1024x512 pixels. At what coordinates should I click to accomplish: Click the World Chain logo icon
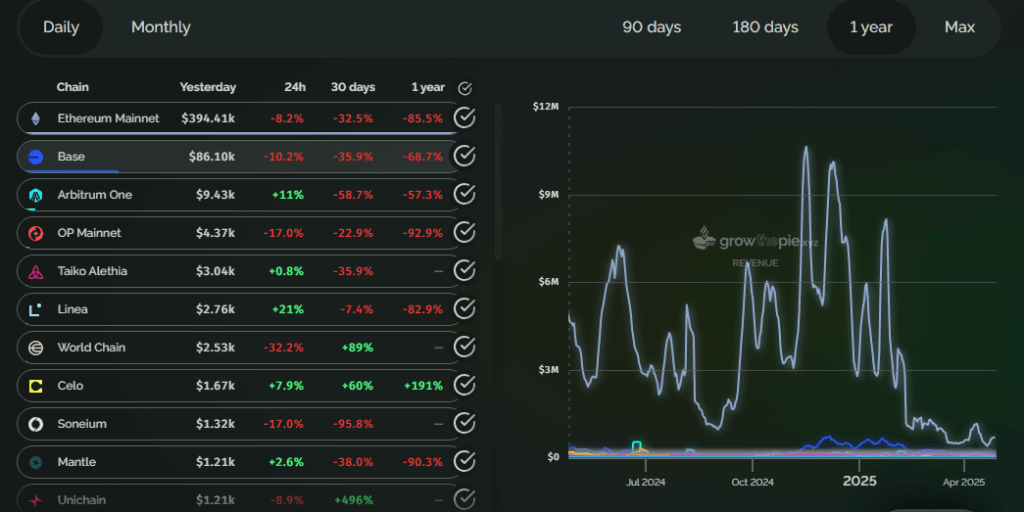(x=36, y=348)
